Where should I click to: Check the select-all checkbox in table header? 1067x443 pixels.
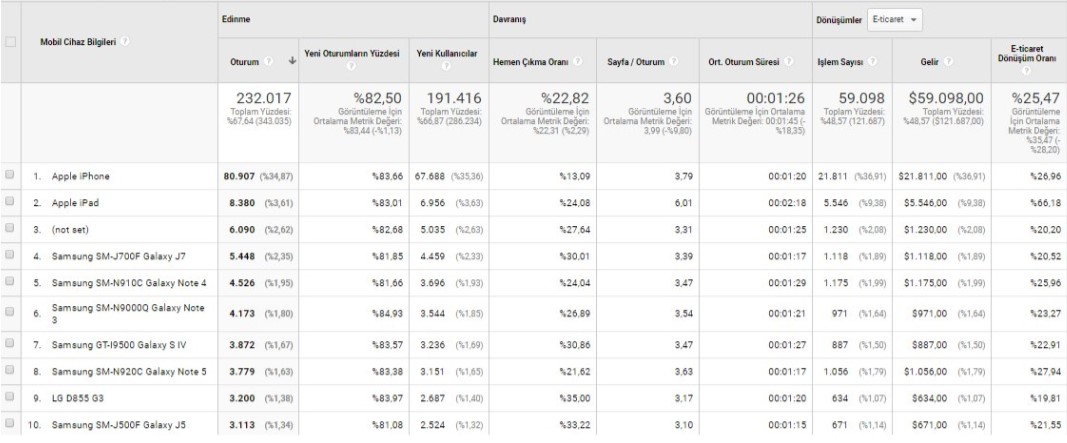coord(10,42)
